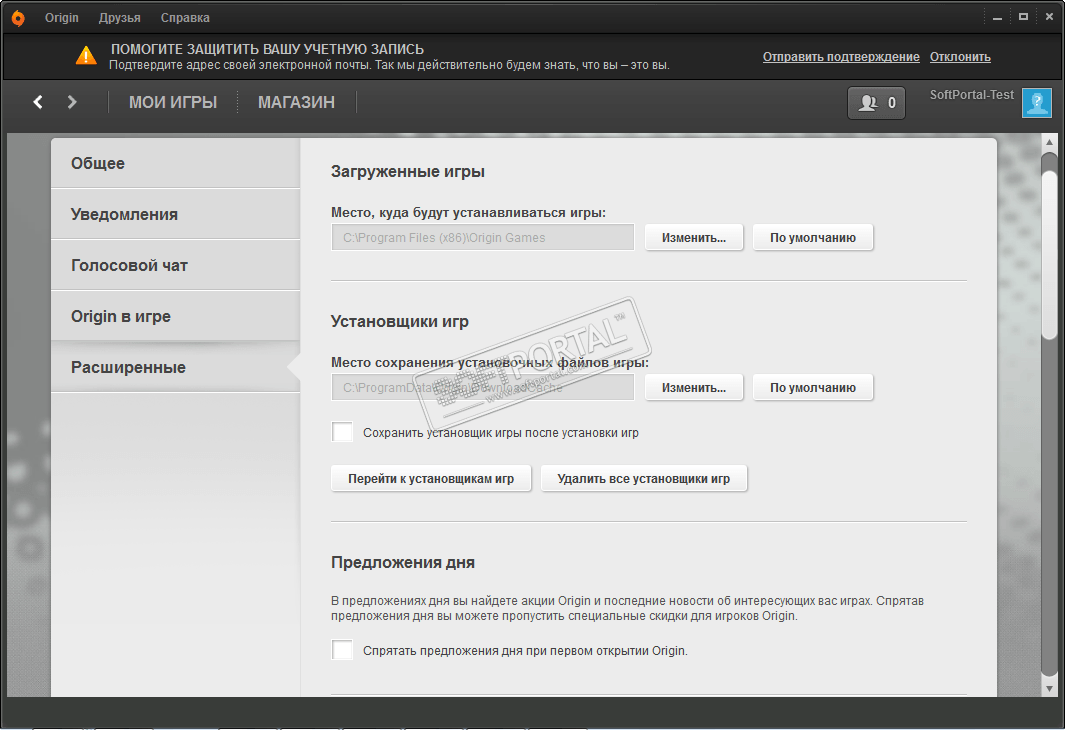Enable Сохранить установщик игры после установки

[x=342, y=432]
